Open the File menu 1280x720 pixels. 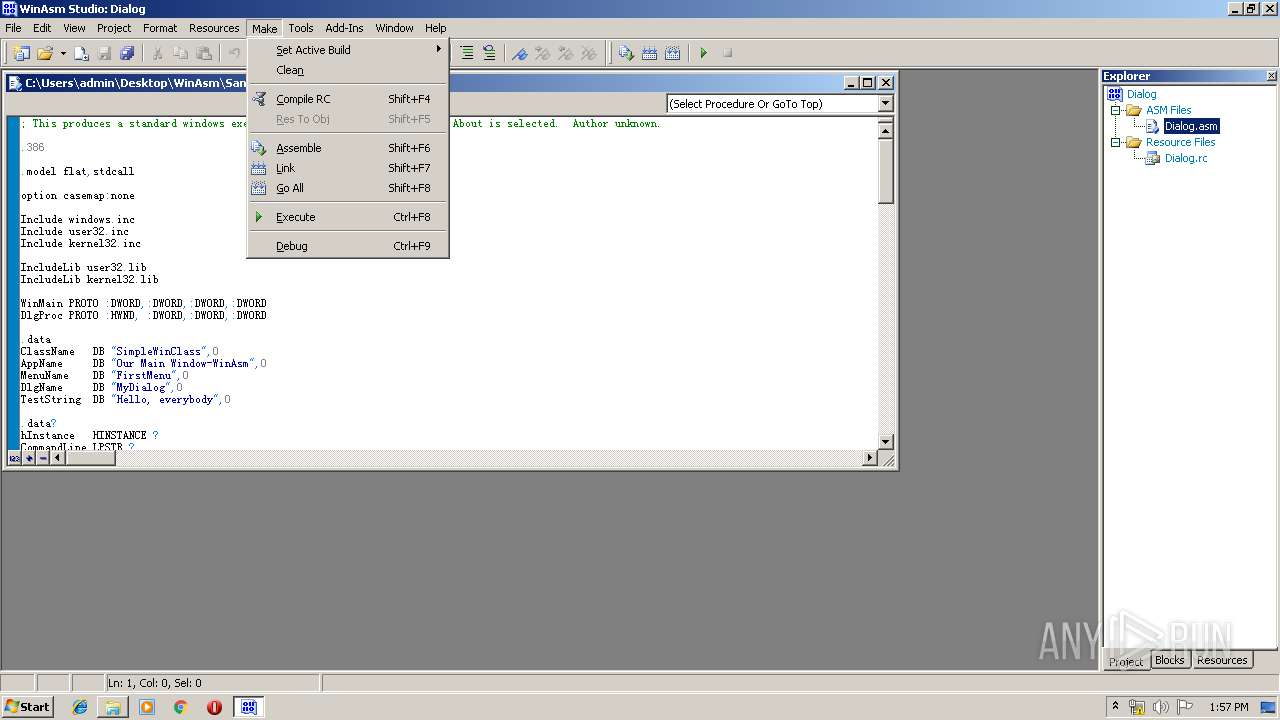coord(13,28)
